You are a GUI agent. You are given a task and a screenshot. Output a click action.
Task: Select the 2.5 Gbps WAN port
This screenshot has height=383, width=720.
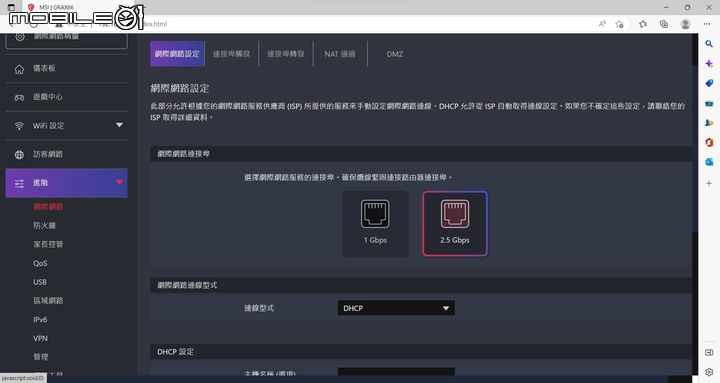coord(455,224)
